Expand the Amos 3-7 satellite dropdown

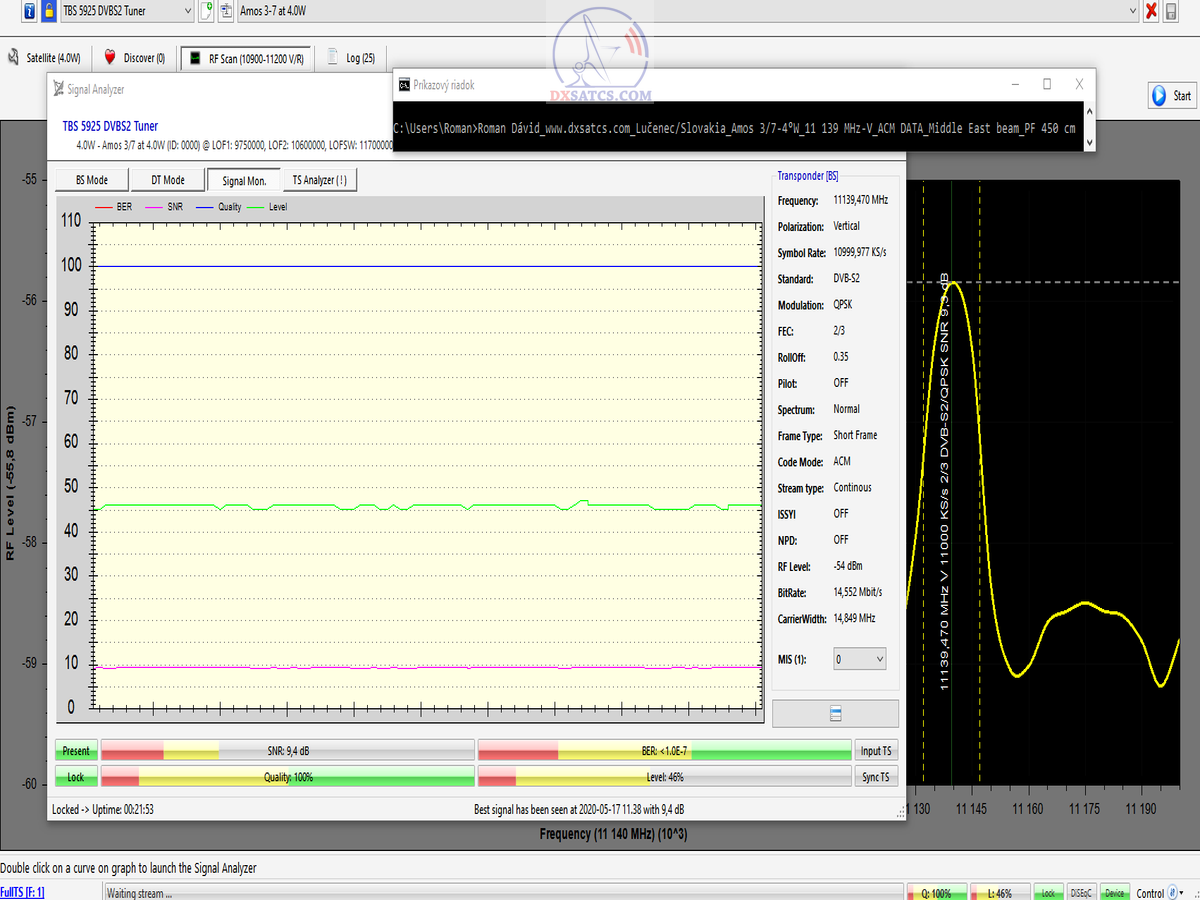pos(1131,11)
